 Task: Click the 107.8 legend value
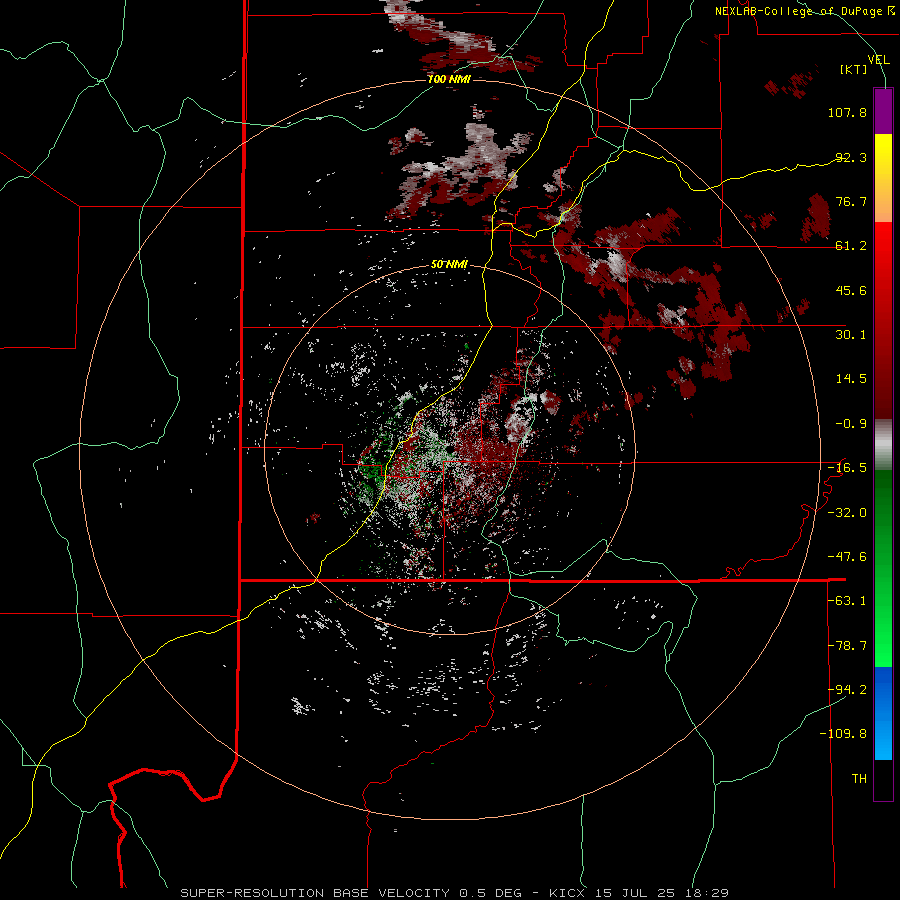pos(847,112)
